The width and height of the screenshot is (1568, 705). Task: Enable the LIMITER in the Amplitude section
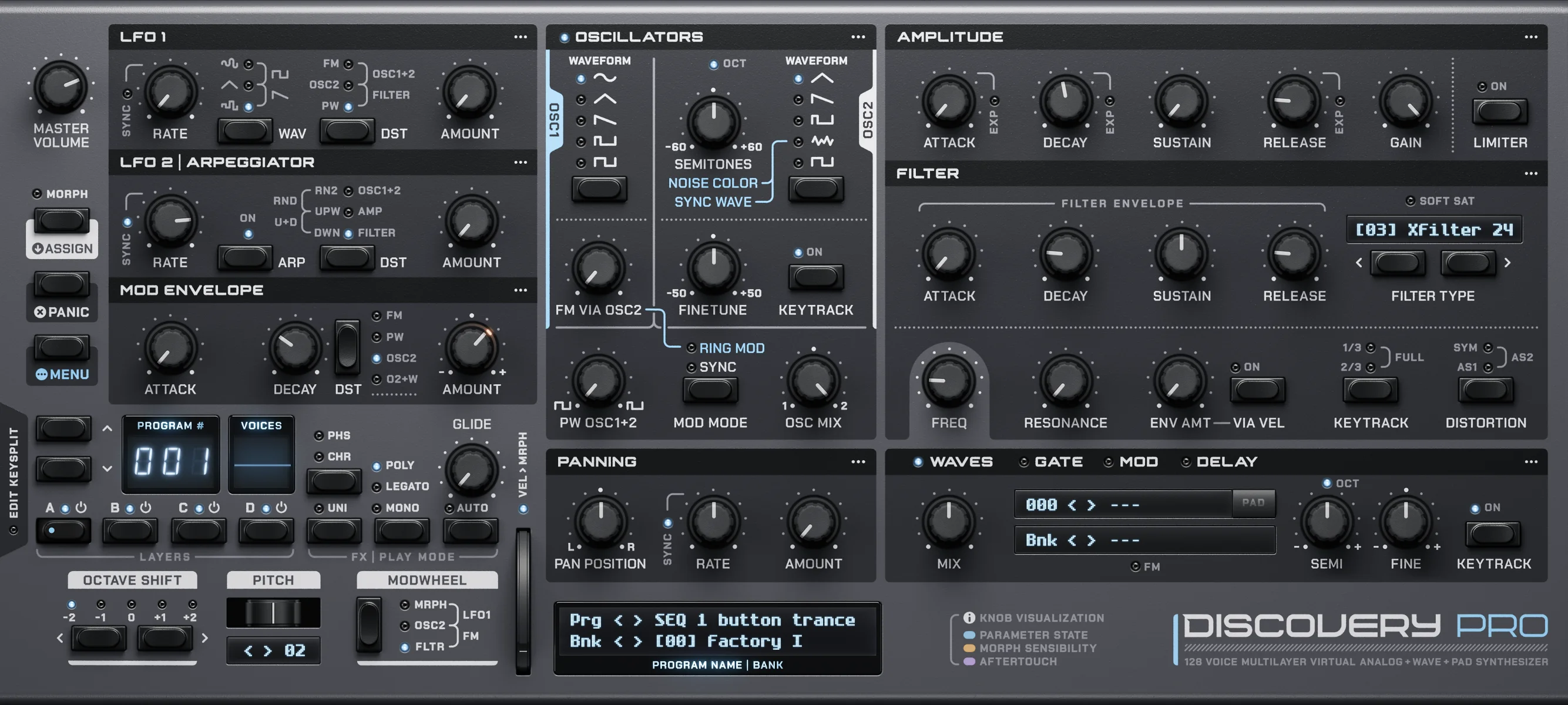click(1499, 112)
